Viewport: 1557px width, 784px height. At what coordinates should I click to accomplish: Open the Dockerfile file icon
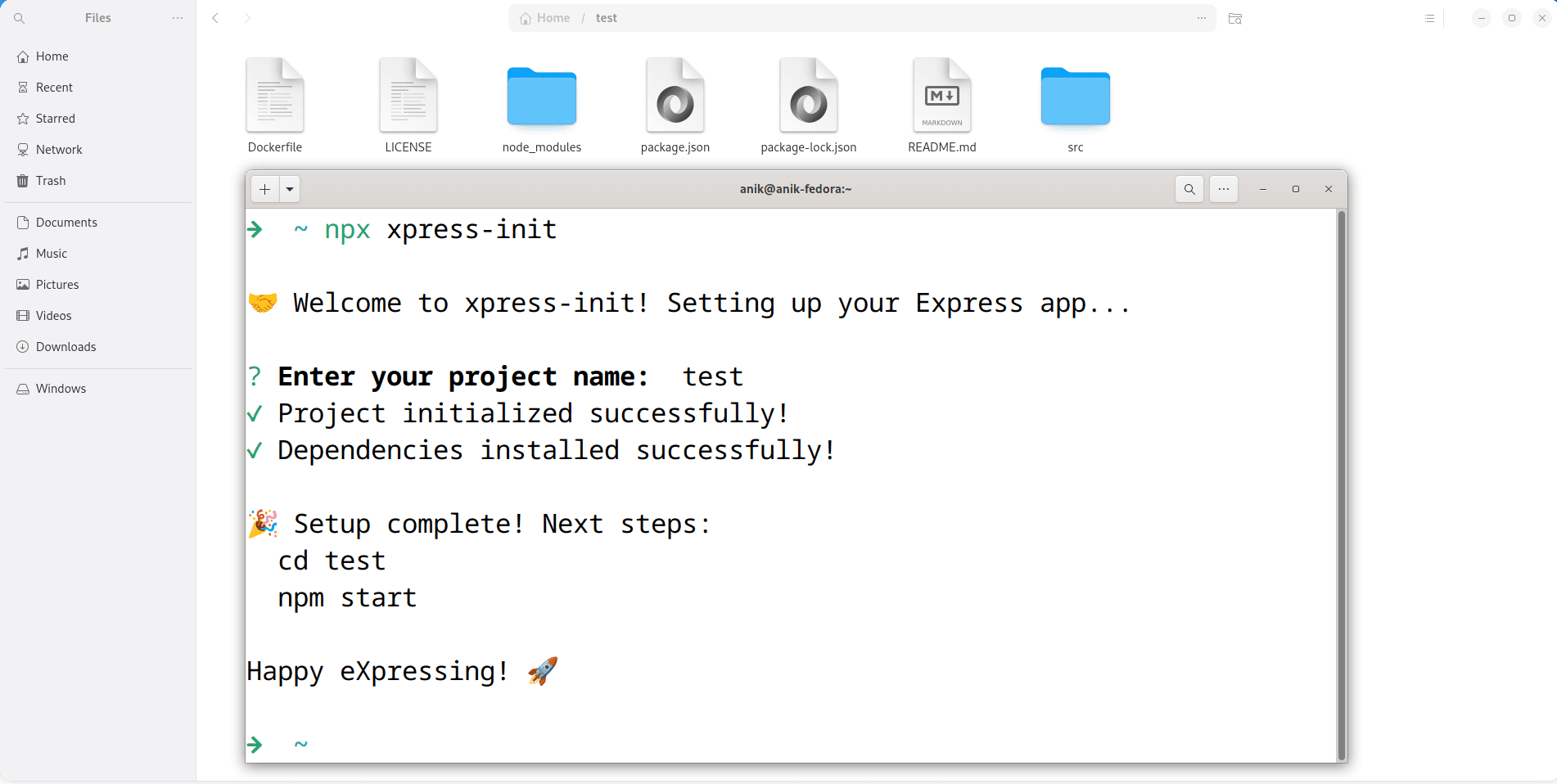(275, 96)
